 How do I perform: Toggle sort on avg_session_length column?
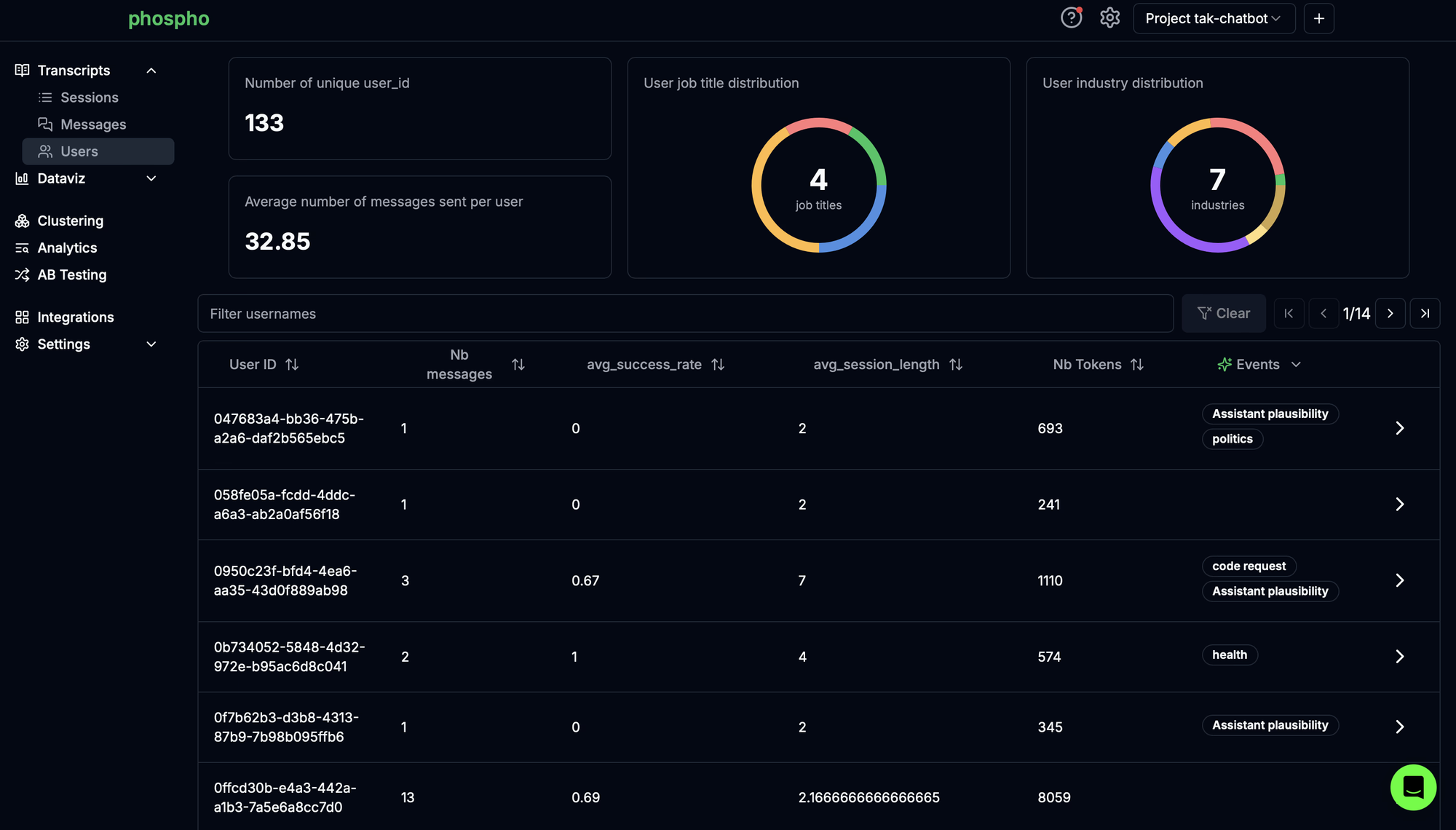click(956, 365)
